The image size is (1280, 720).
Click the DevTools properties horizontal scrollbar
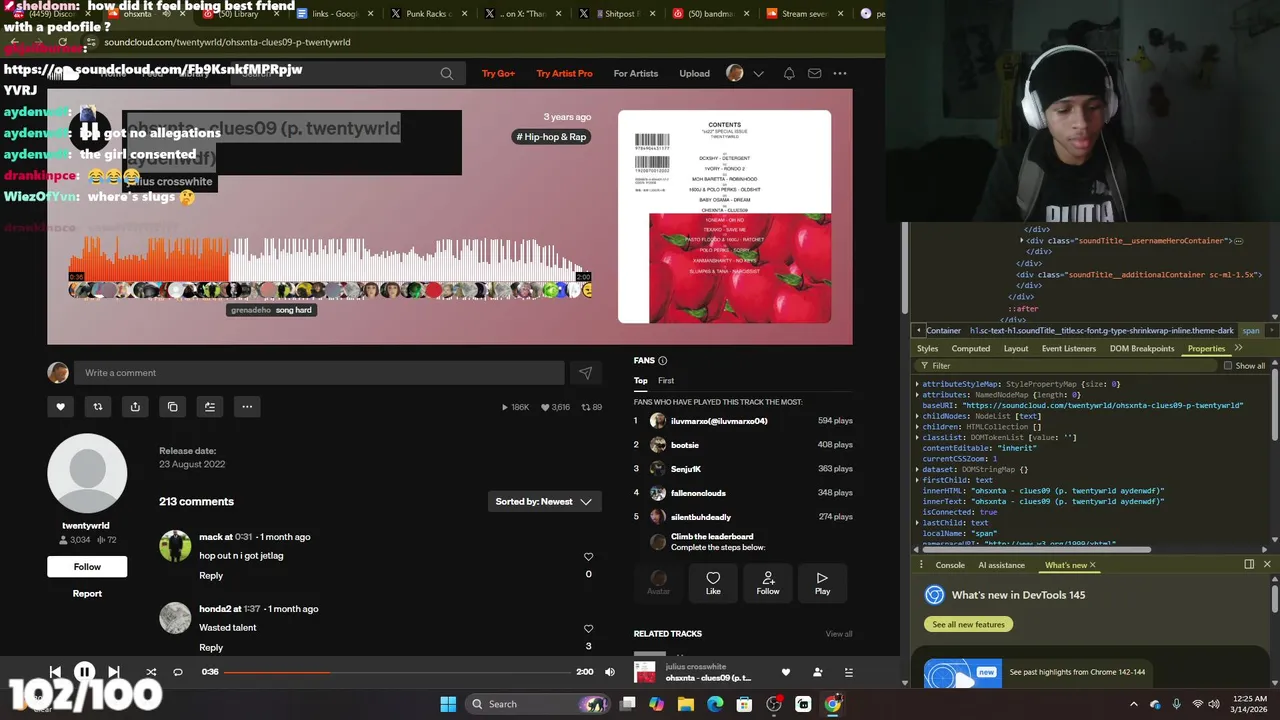pos(1037,549)
